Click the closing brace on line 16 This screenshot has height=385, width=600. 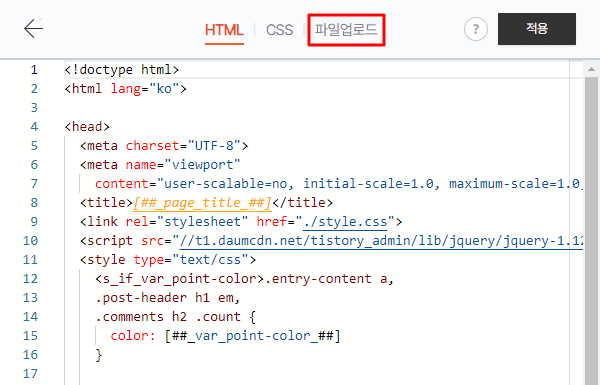[x=99, y=355]
